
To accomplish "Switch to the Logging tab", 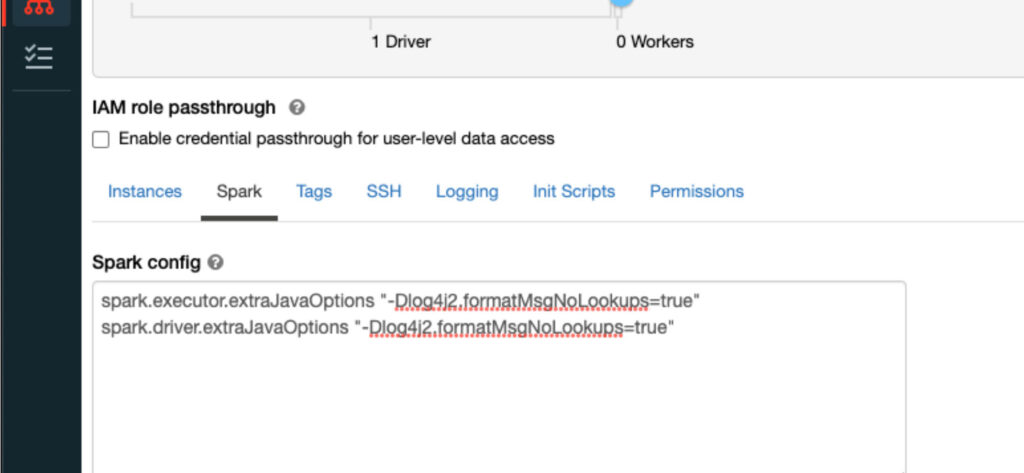I will pos(467,191).
